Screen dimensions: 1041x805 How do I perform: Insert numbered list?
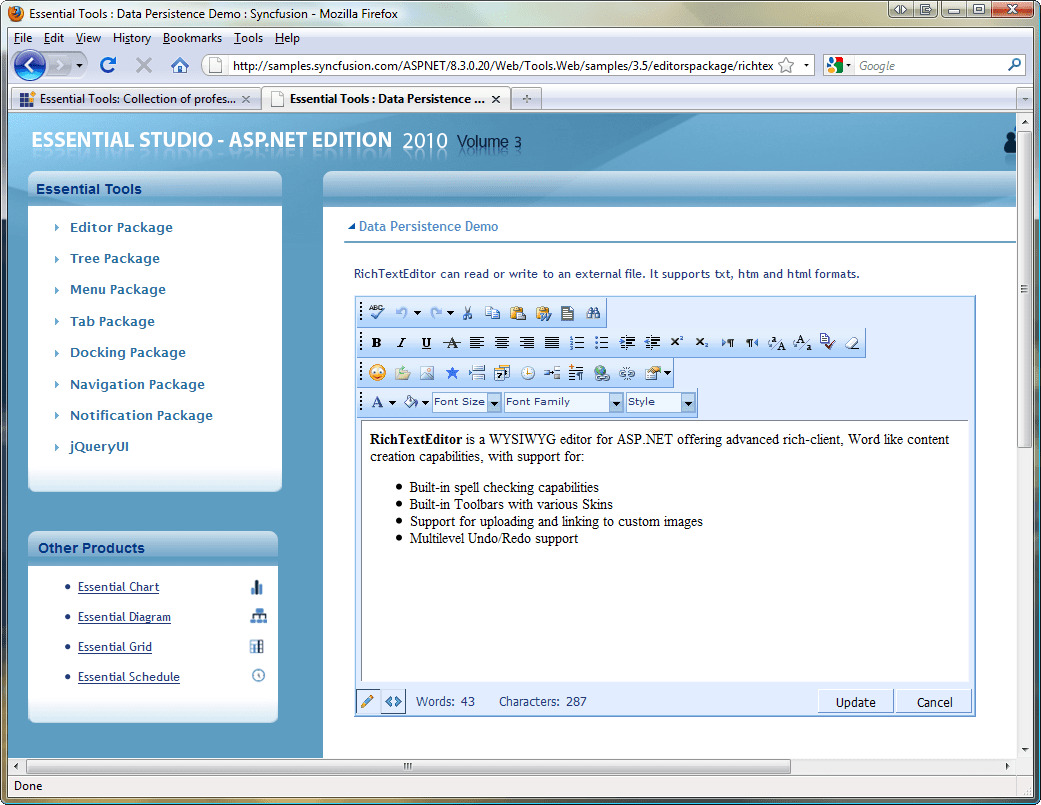(577, 343)
